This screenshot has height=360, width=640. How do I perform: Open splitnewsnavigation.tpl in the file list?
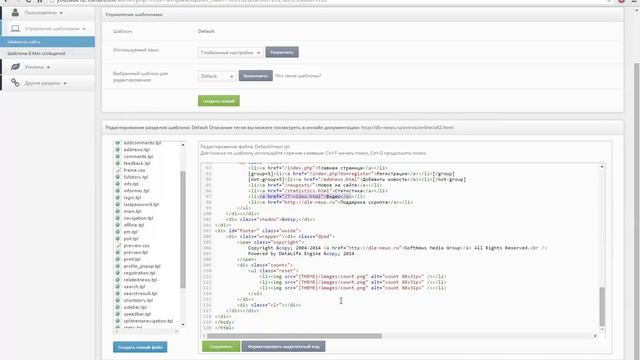point(148,321)
